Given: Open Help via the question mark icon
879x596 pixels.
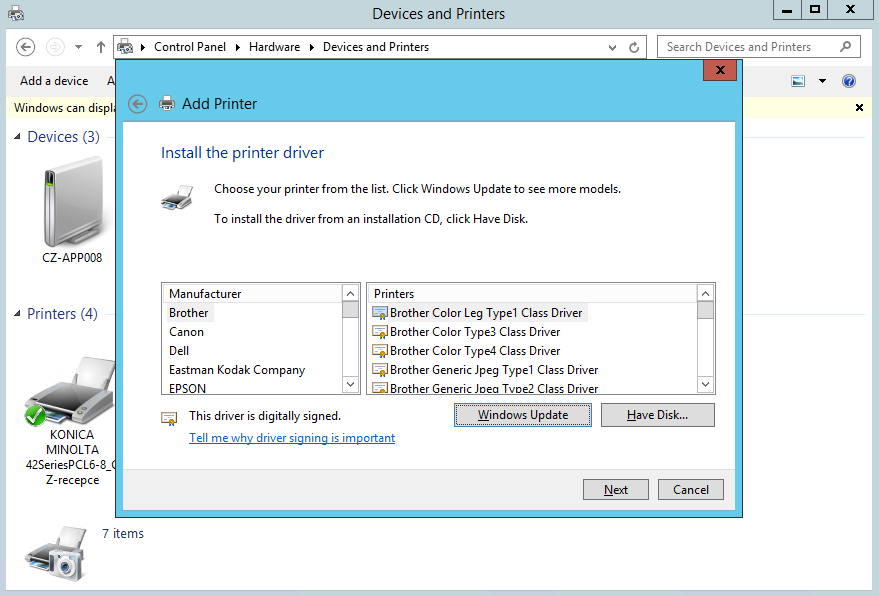Looking at the screenshot, I should click(848, 81).
